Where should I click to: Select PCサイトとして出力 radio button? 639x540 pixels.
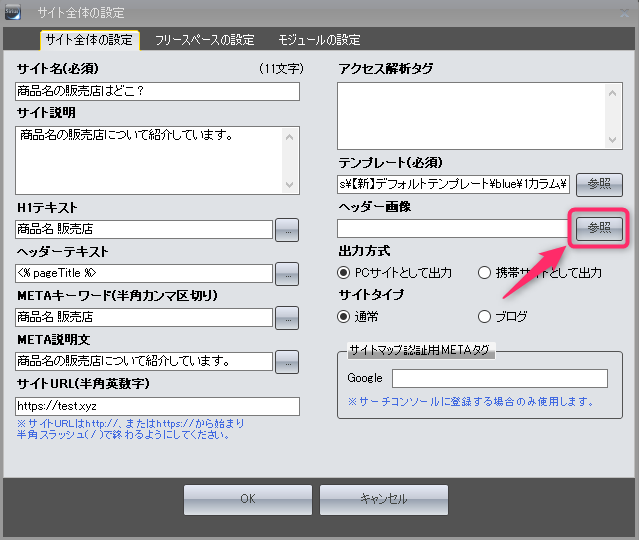344,272
